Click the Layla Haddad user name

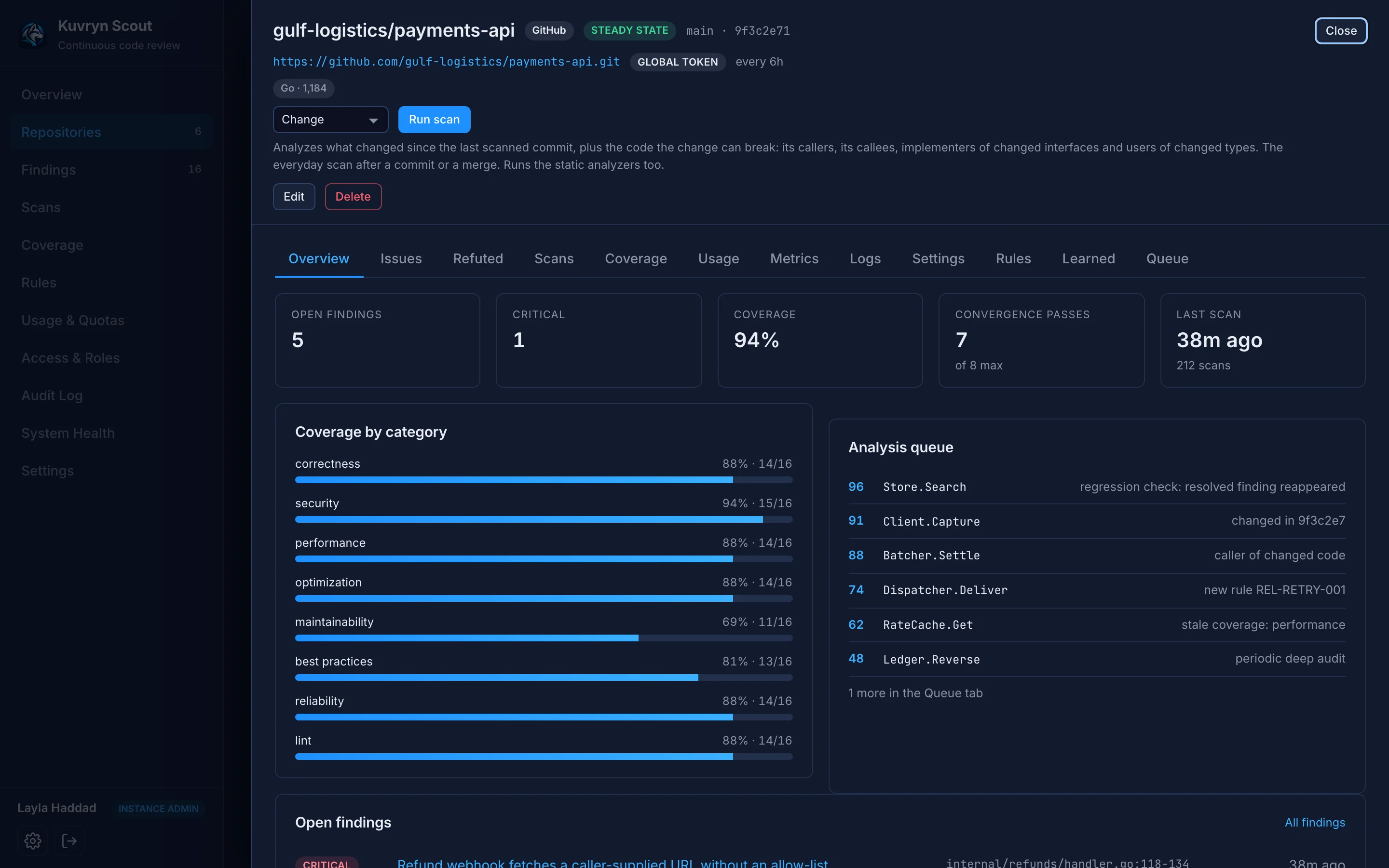57,808
